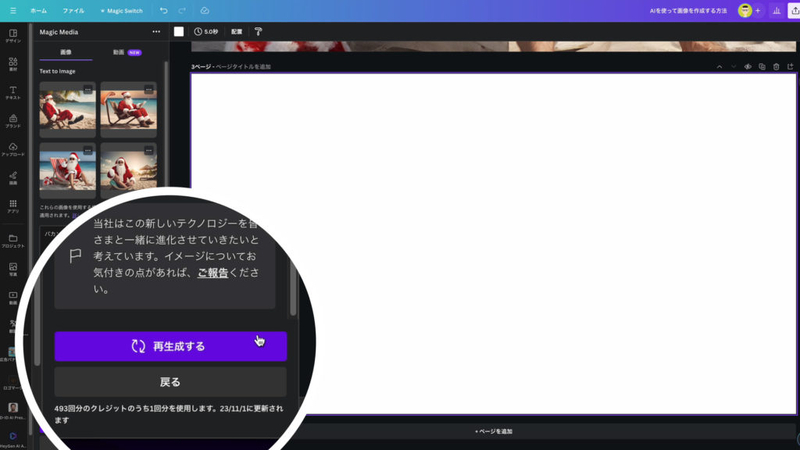This screenshot has height=450, width=800.
Task: Open 写真 photos sidebar panel
Action: point(13,270)
